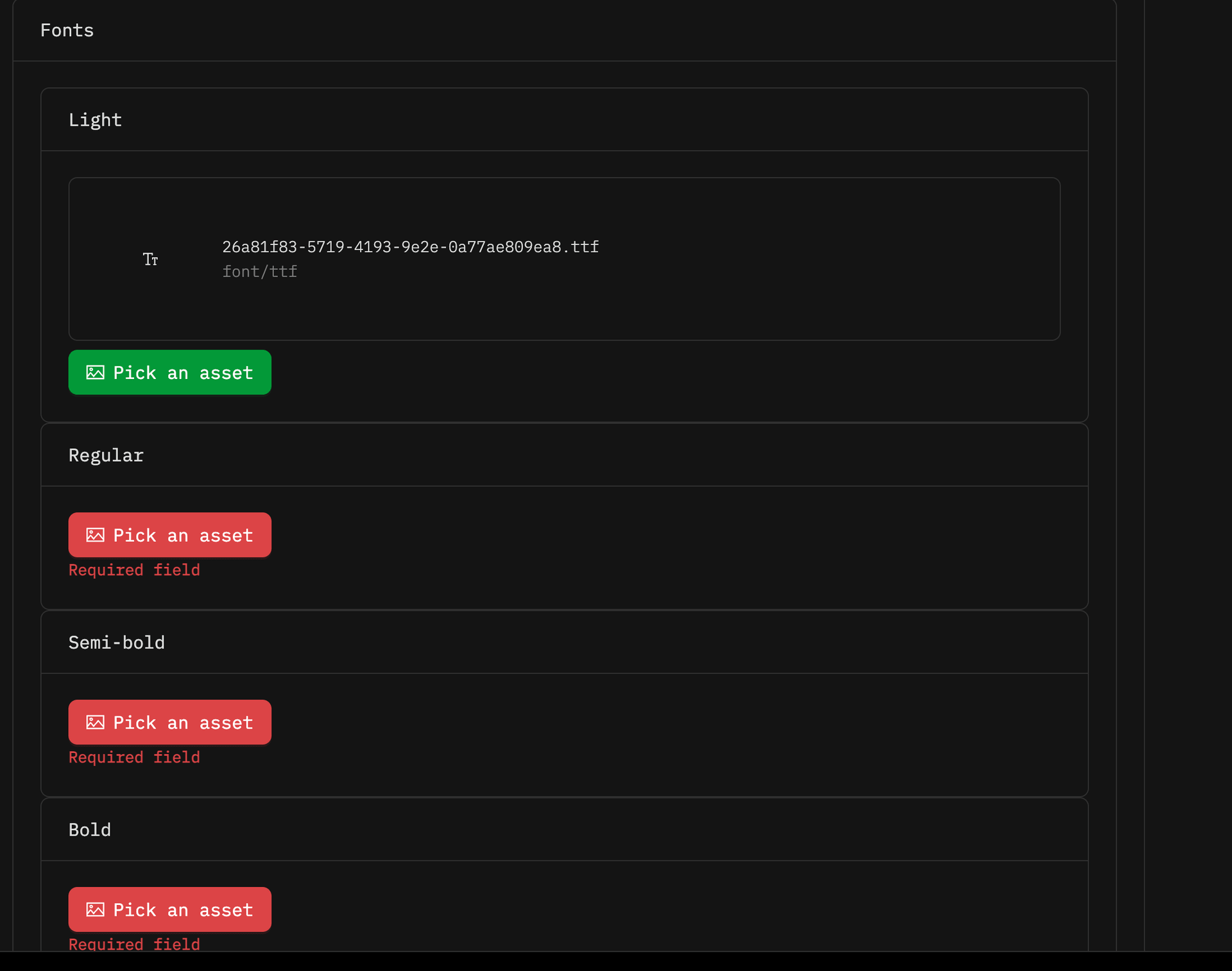Click image icon in Regular's Pick an asset button
This screenshot has width=1232, height=971.
(x=95, y=536)
